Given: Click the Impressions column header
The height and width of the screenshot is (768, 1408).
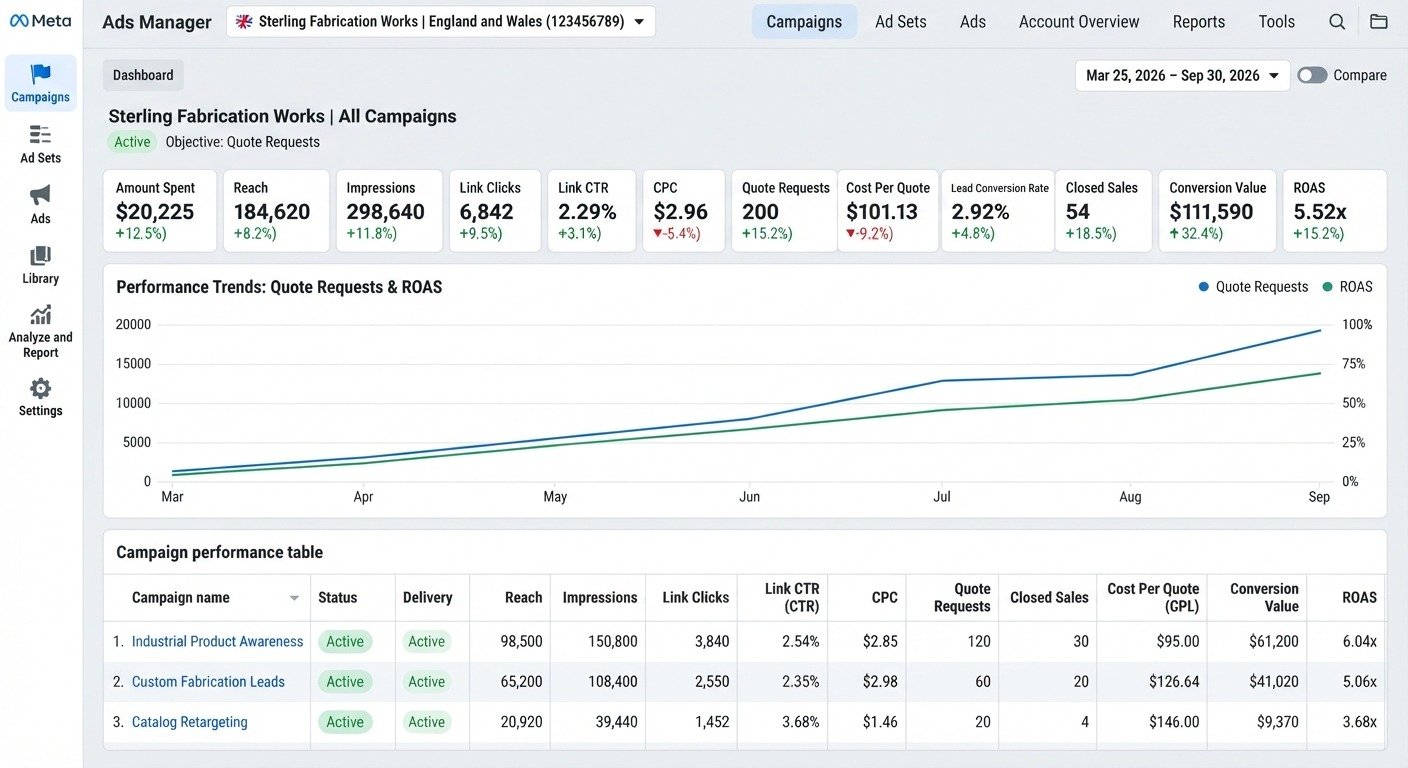Looking at the screenshot, I should pyautogui.click(x=600, y=598).
